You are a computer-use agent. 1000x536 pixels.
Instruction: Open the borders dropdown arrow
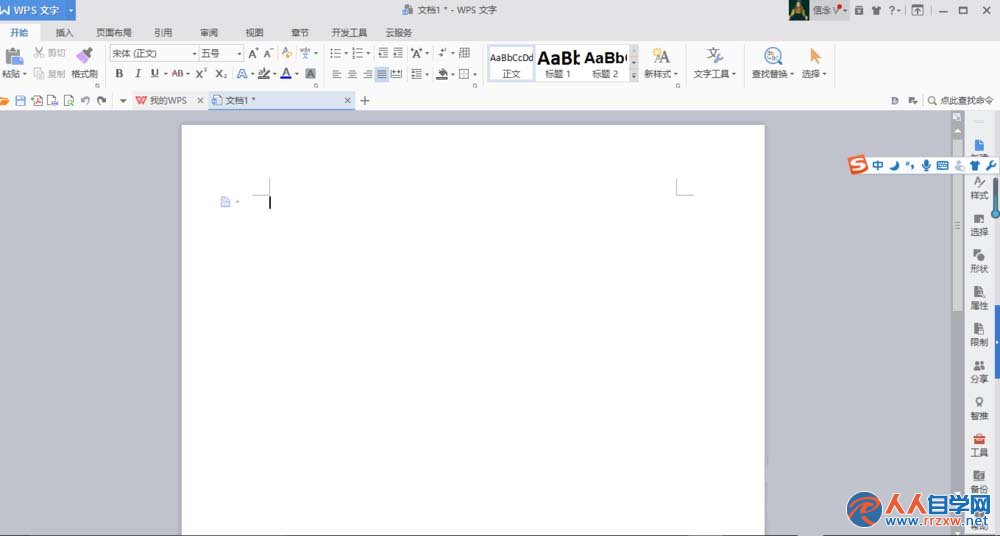point(475,75)
